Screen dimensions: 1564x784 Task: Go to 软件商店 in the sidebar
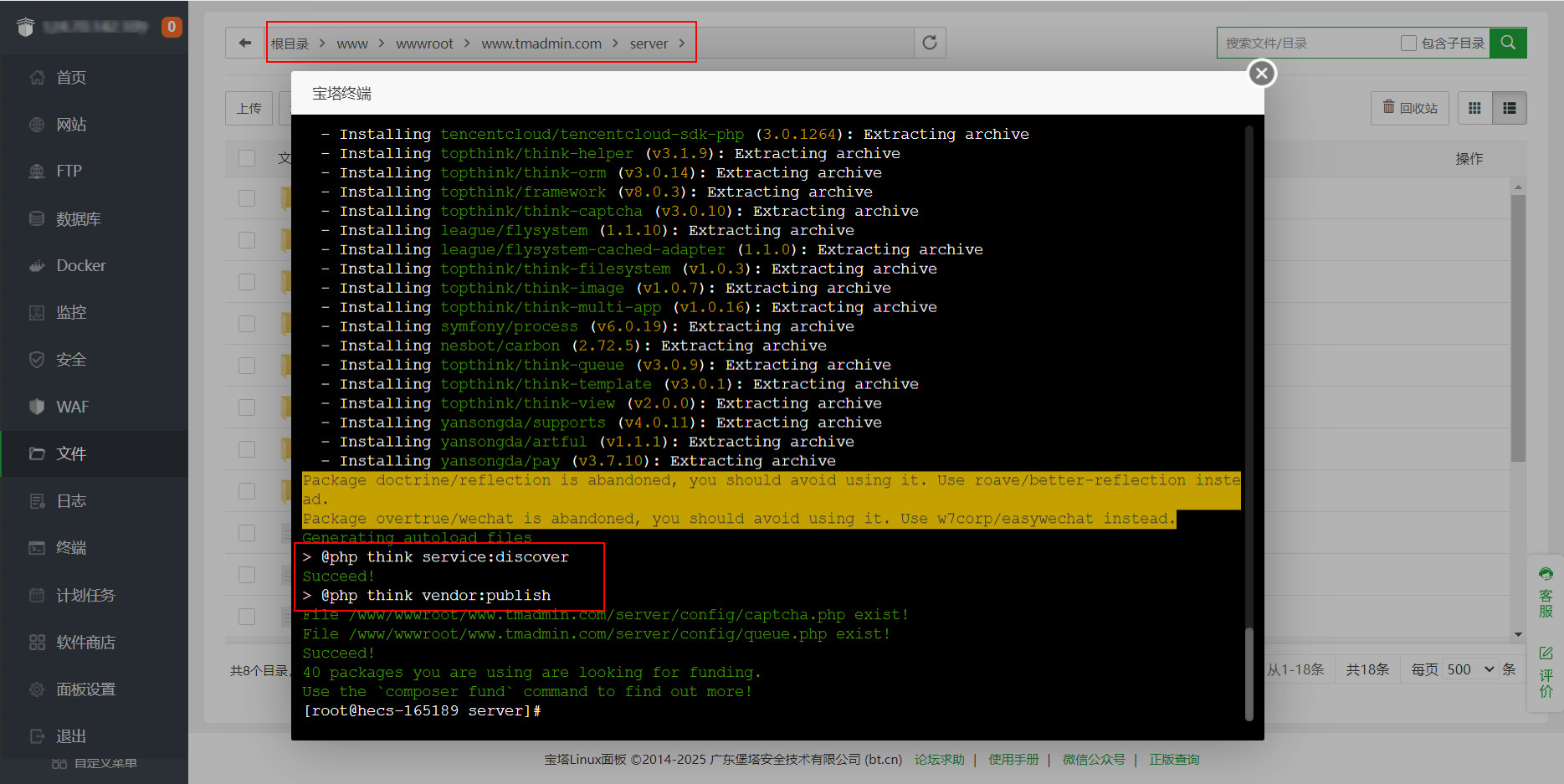(x=85, y=642)
